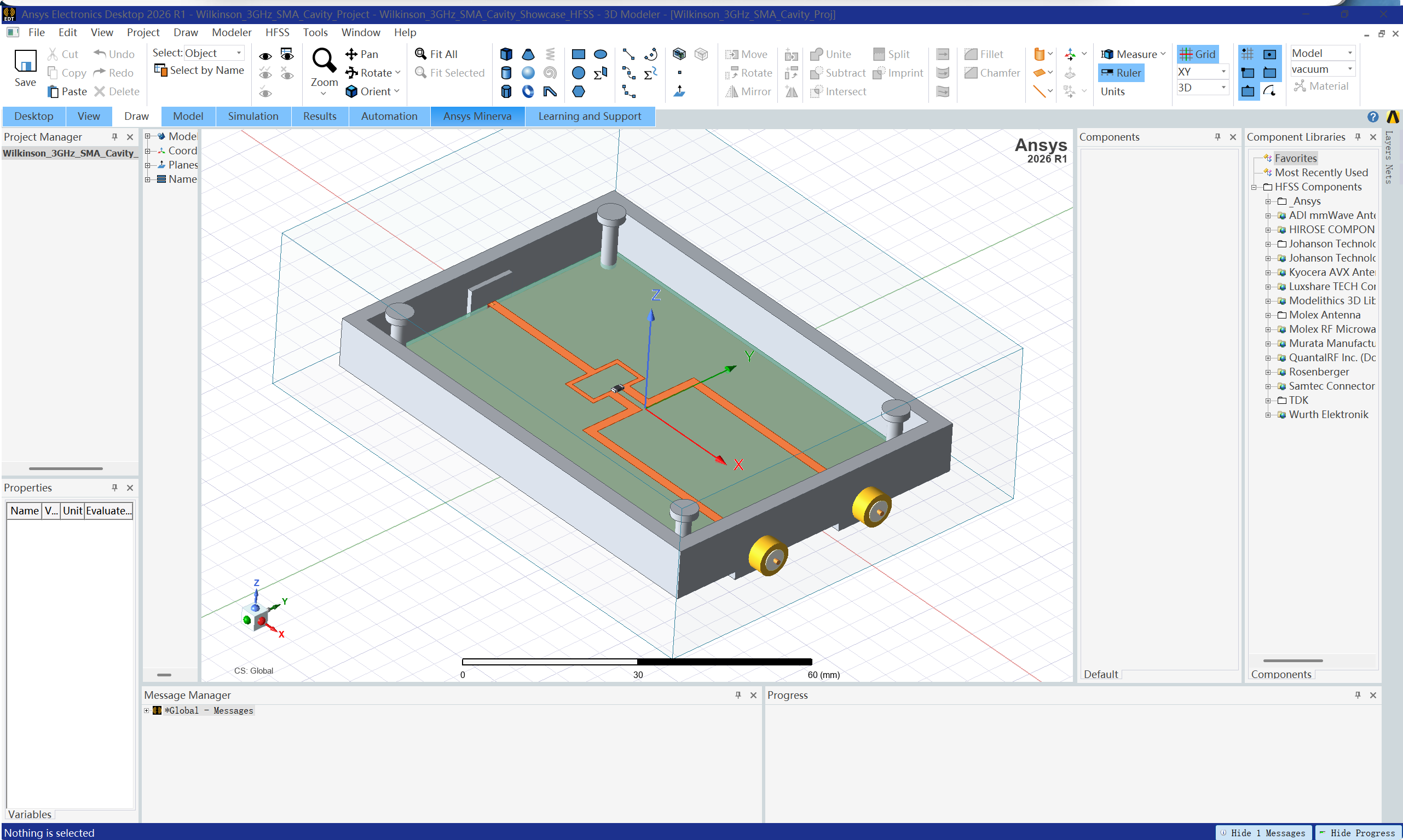This screenshot has width=1403, height=840.
Task: Open the Select mode Object dropdown
Action: point(214,53)
